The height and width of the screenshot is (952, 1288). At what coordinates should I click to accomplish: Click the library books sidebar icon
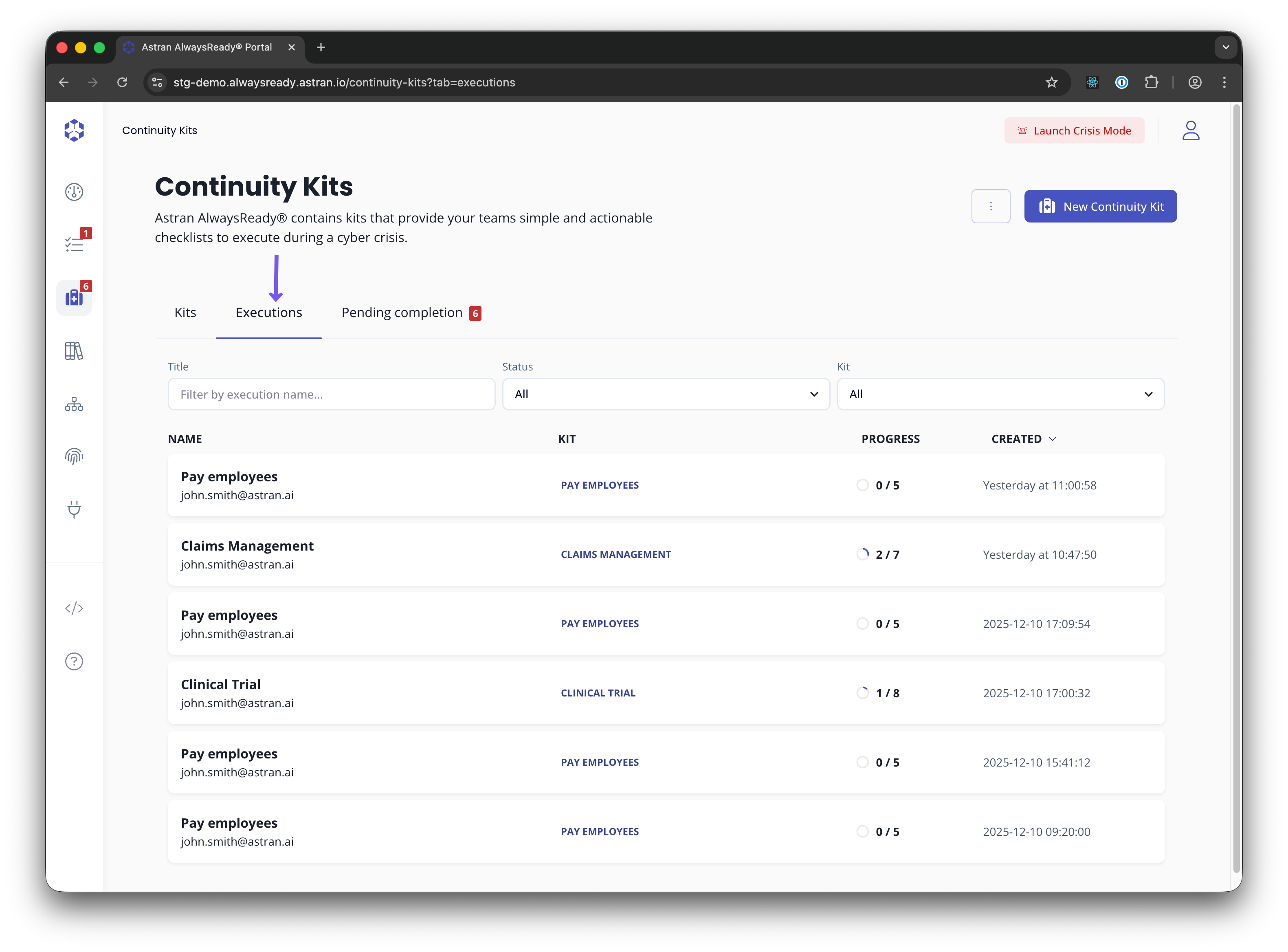74,351
